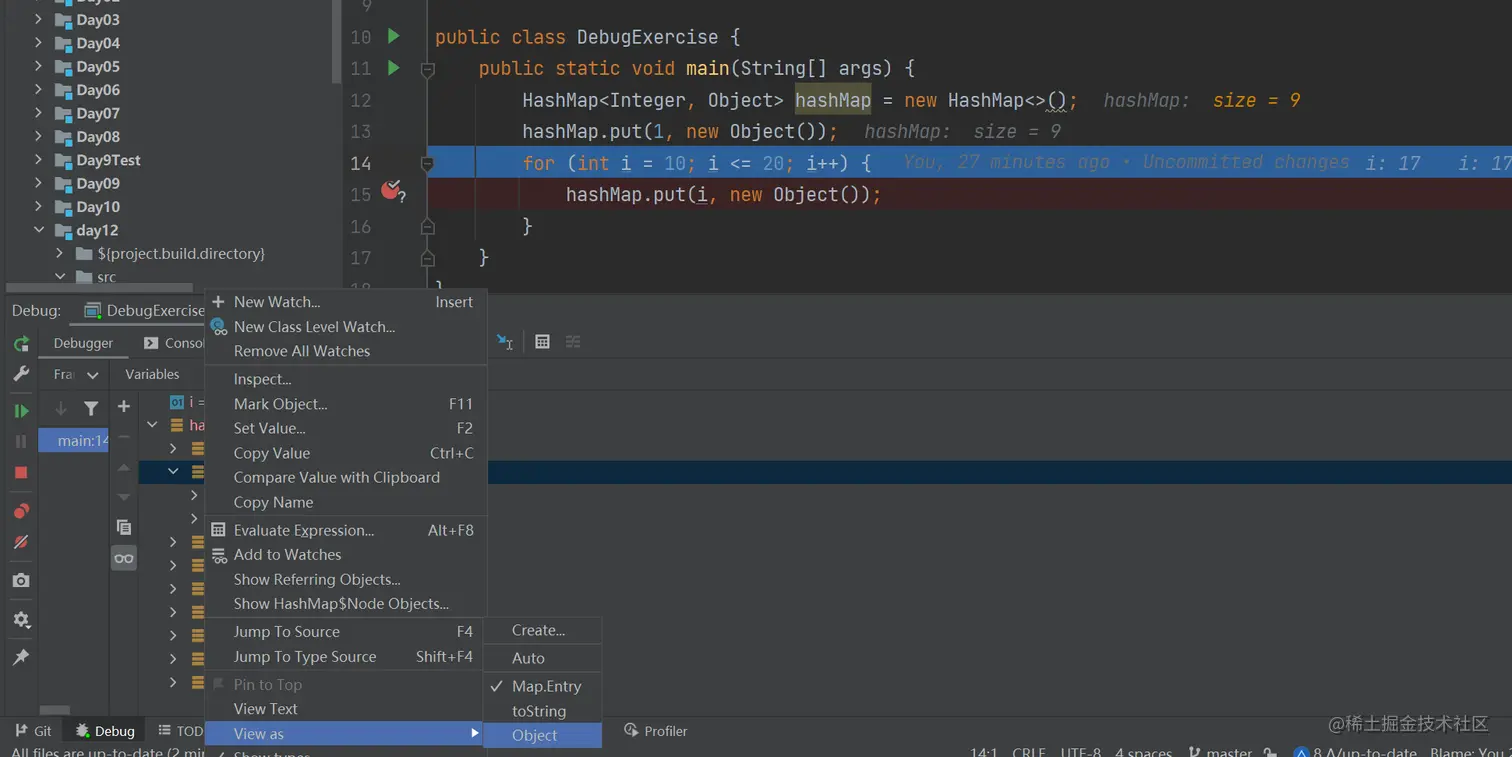Choose Jump To Source menu item
This screenshot has width=1512, height=757.
[346, 632]
